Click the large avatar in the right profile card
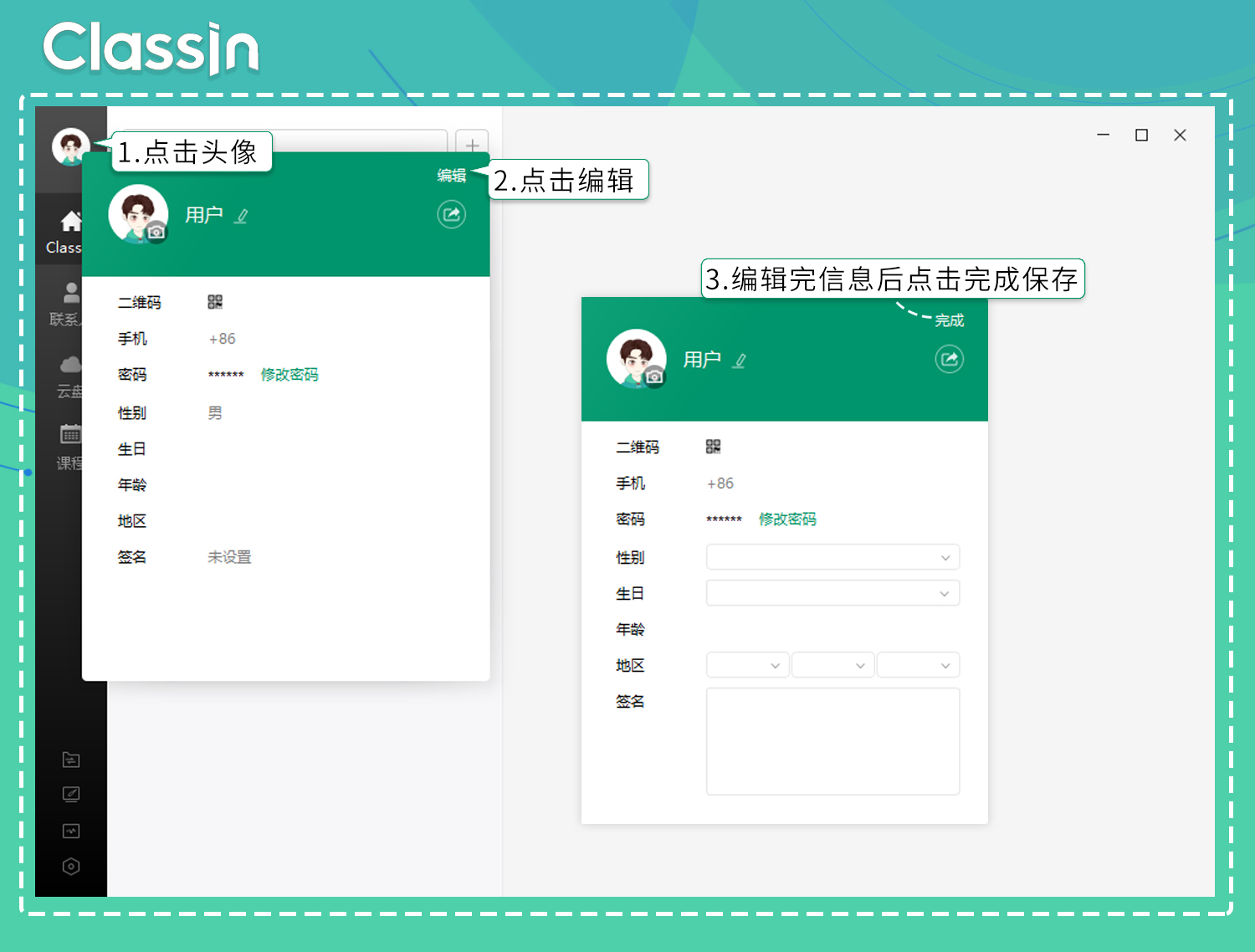The width and height of the screenshot is (1255, 952). coord(635,358)
